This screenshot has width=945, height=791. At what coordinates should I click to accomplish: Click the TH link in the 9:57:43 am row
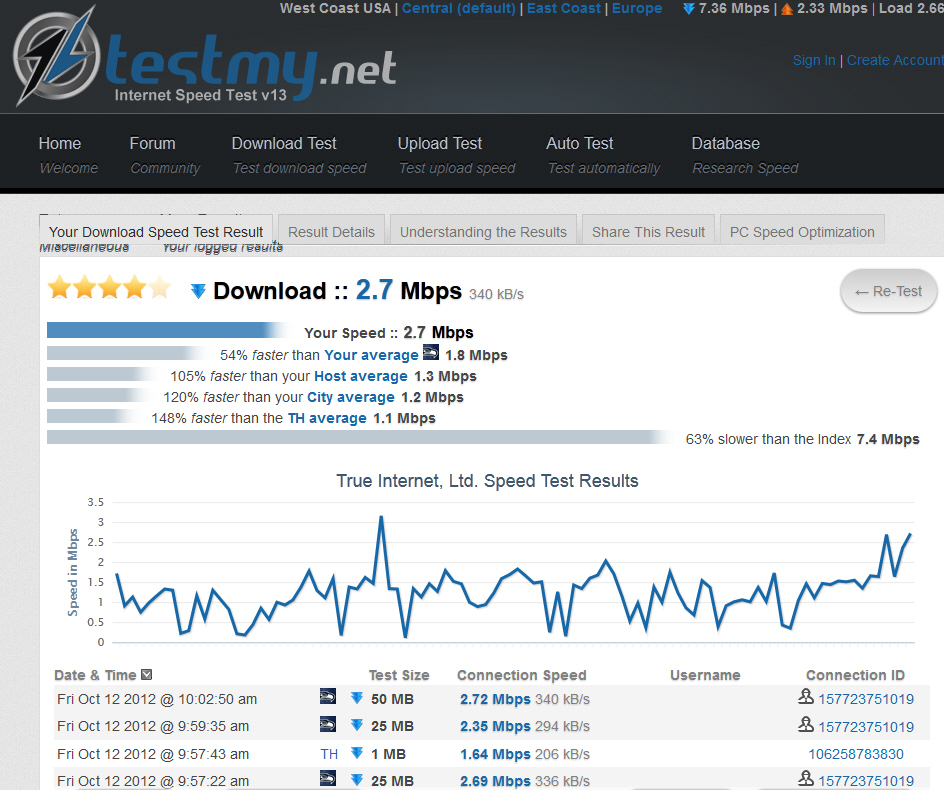329,754
